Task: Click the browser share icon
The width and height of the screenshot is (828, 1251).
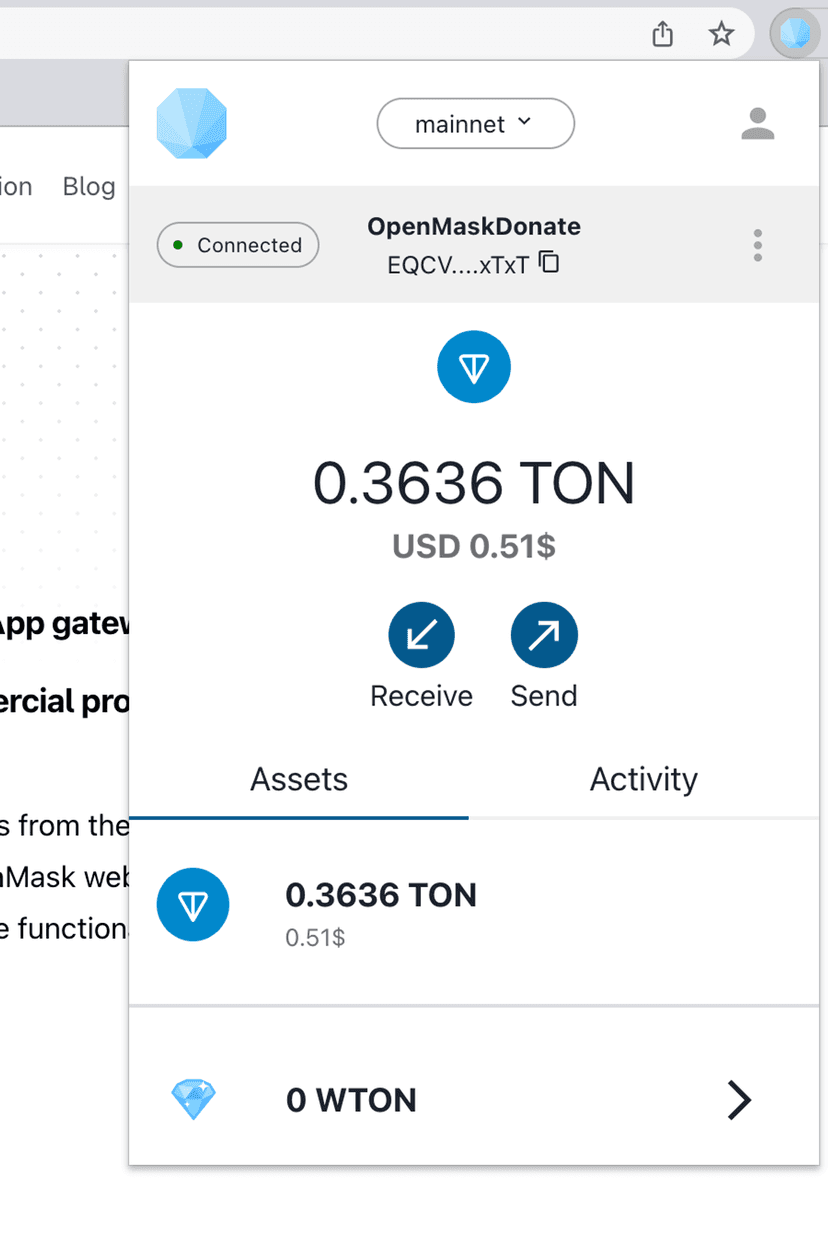Action: (662, 35)
